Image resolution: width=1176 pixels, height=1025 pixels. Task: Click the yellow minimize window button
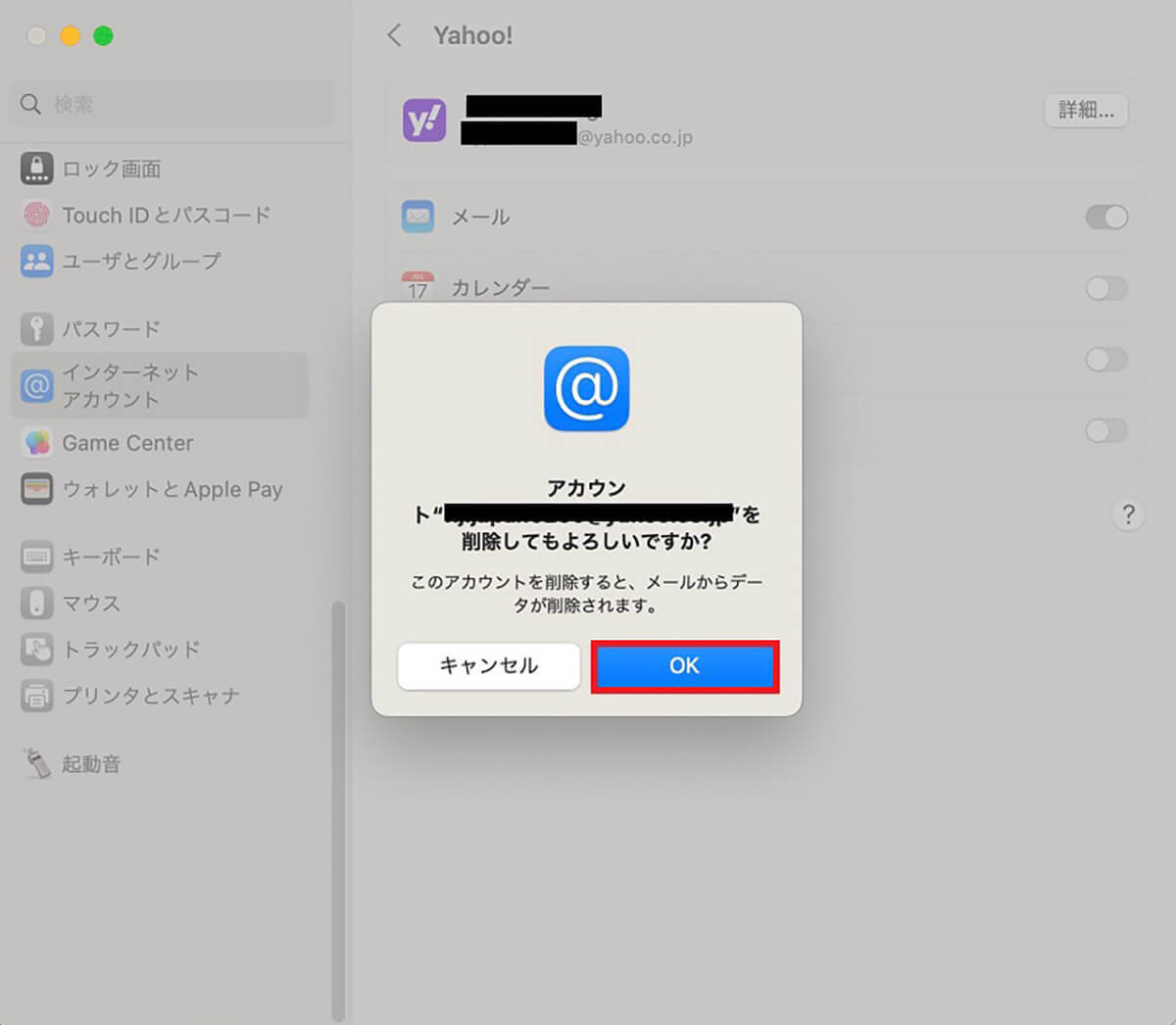point(70,36)
